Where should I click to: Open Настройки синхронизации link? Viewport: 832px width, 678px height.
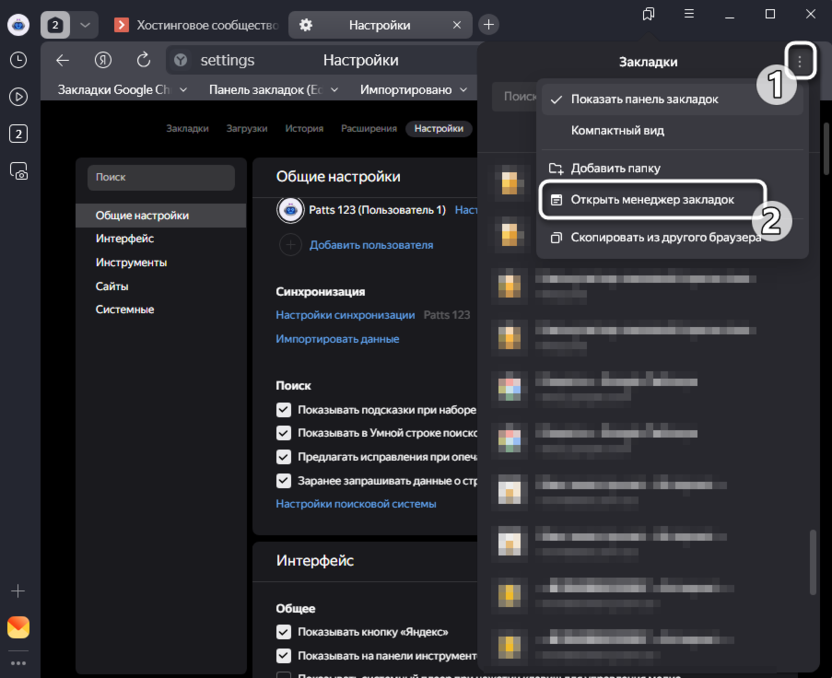pos(345,315)
